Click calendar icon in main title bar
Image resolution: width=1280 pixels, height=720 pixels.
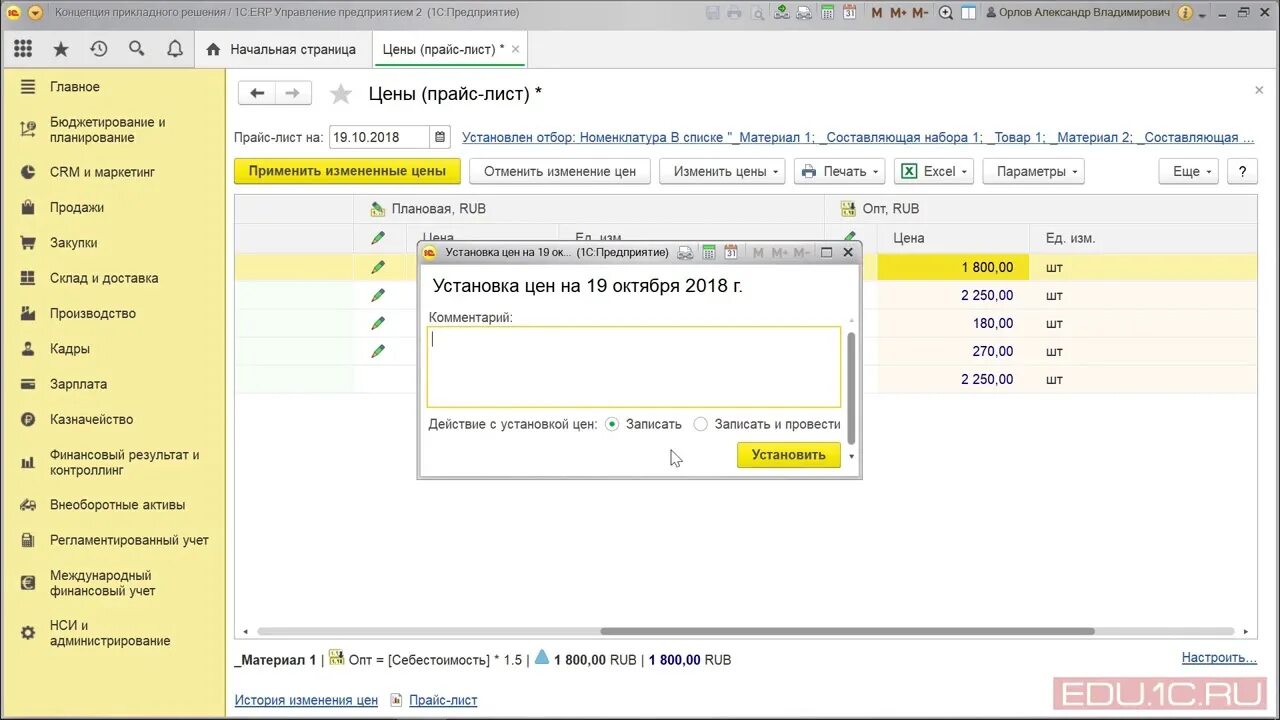coord(849,12)
